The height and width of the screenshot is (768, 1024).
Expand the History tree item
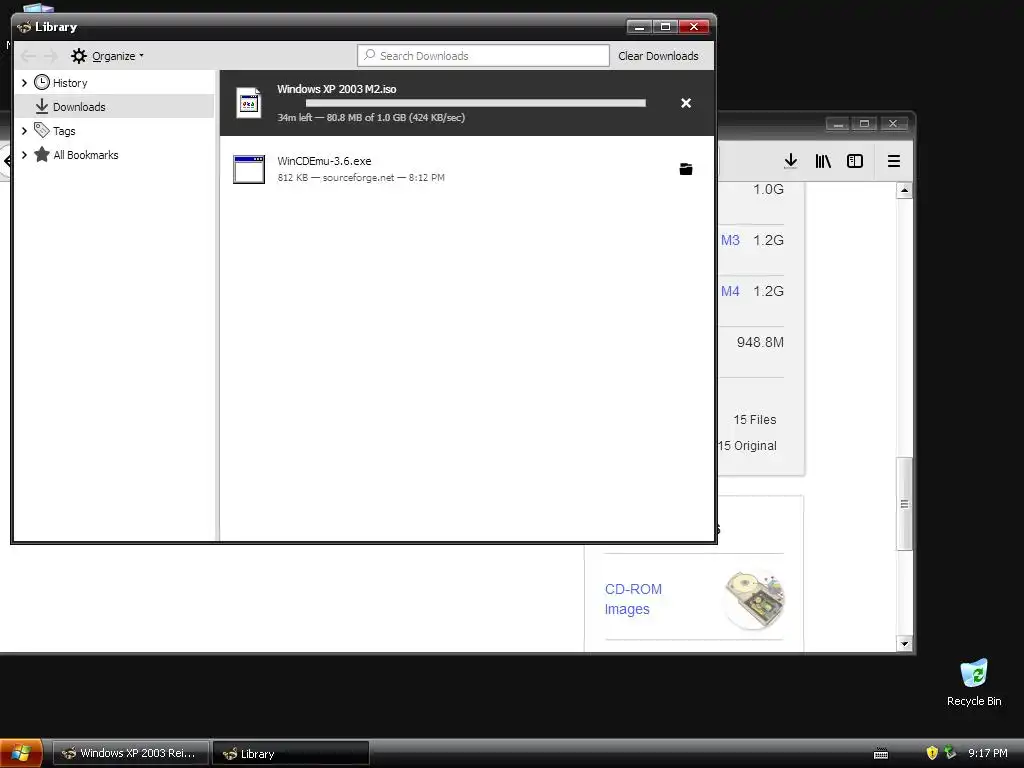(x=24, y=83)
